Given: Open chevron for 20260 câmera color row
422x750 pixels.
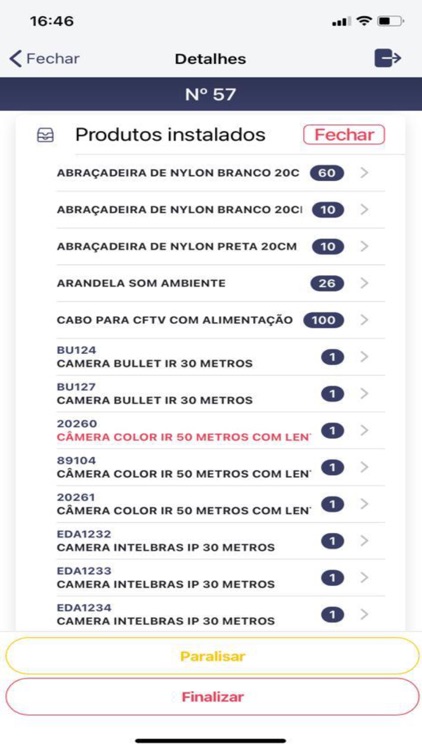Looking at the screenshot, I should click(365, 430).
